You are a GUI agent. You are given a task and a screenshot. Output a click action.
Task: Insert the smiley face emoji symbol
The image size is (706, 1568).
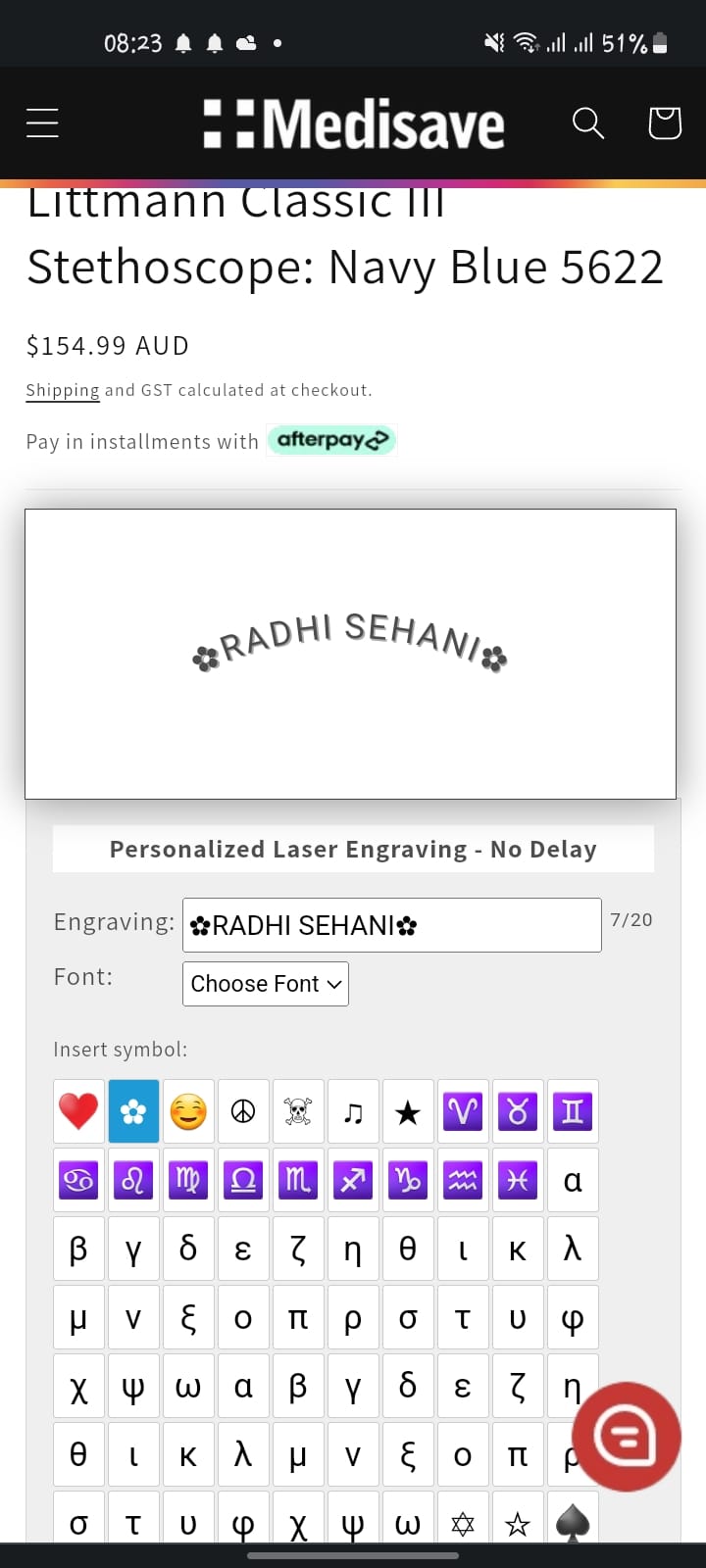188,1111
